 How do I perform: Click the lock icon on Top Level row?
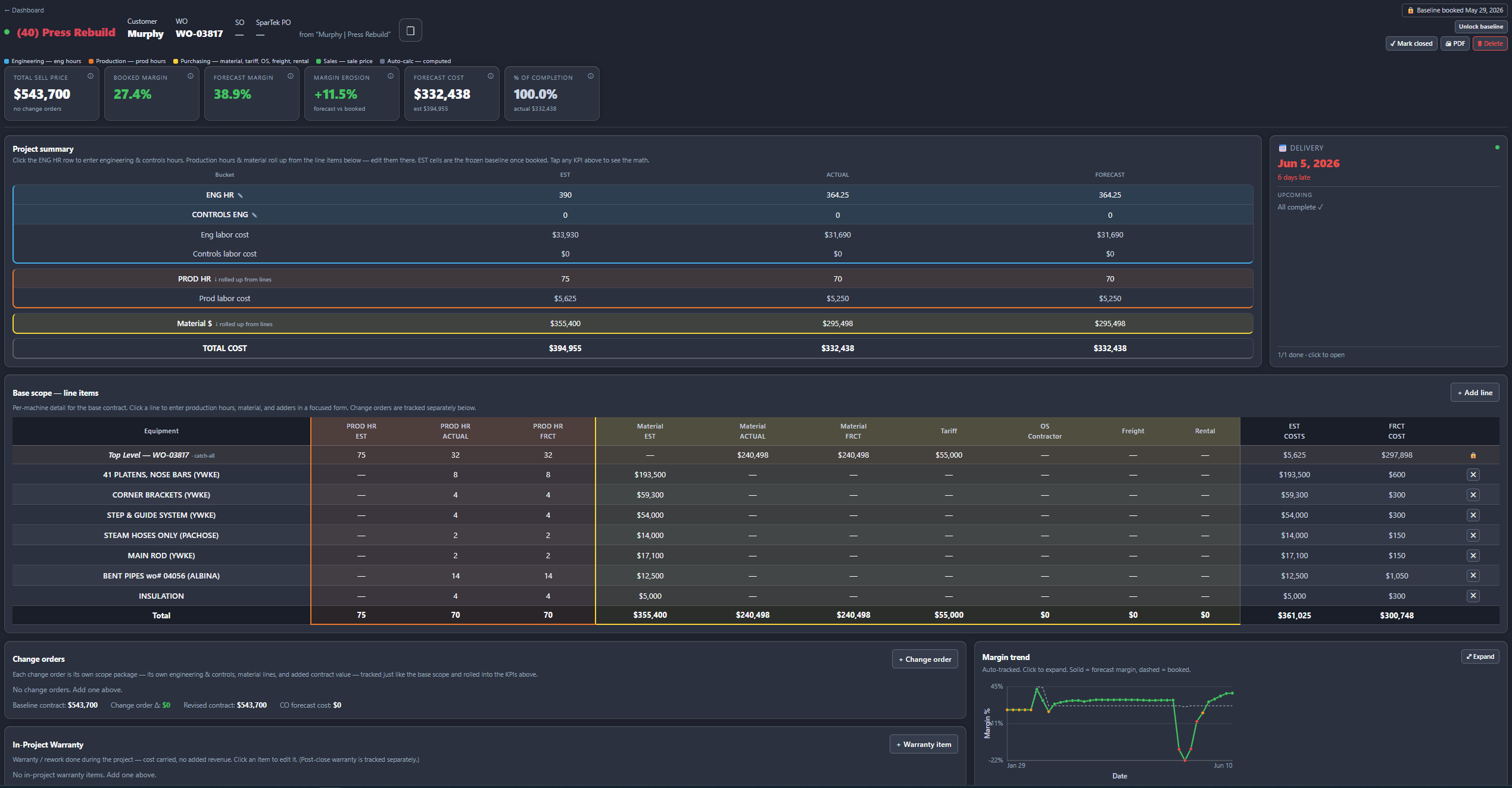point(1473,455)
